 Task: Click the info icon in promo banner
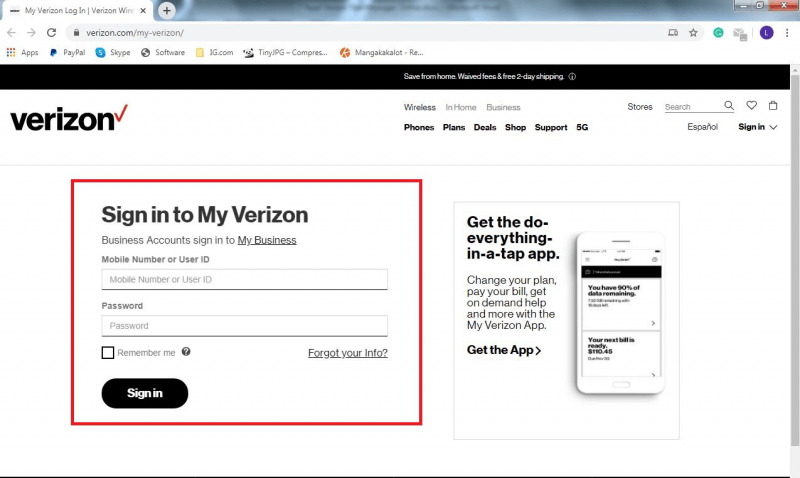coord(572,77)
